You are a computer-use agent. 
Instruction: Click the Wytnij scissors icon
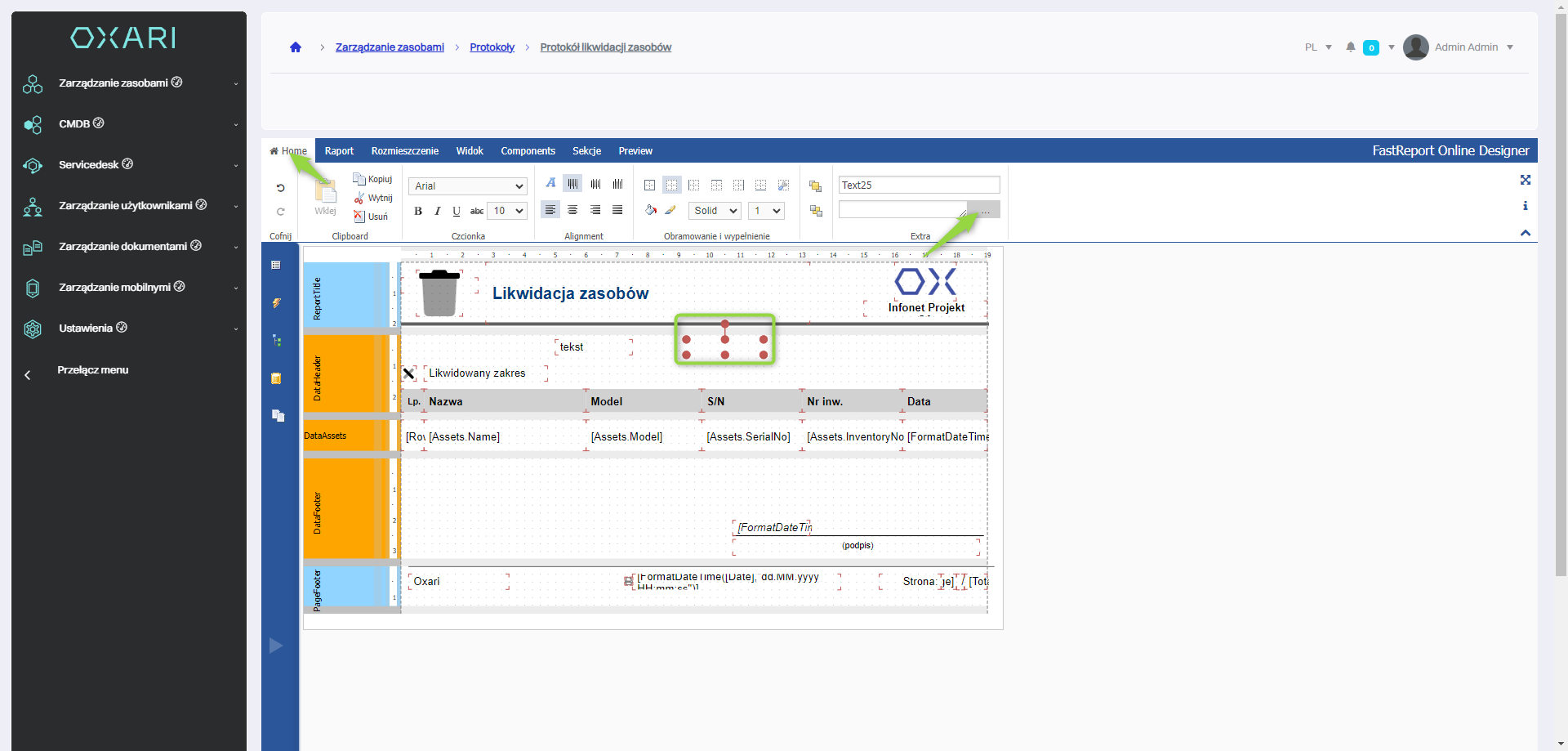tap(359, 199)
